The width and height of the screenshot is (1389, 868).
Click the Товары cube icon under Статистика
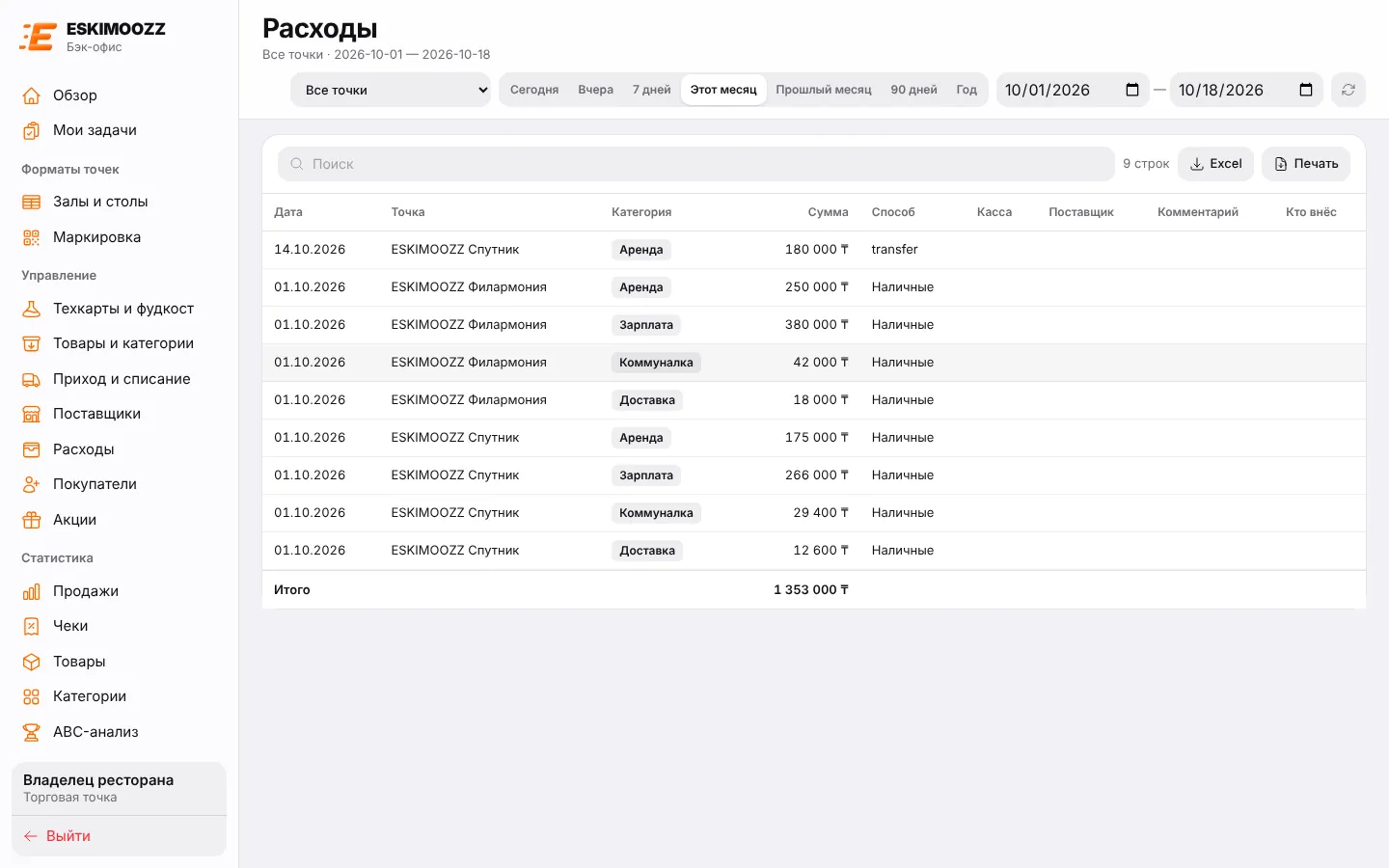[x=32, y=662]
